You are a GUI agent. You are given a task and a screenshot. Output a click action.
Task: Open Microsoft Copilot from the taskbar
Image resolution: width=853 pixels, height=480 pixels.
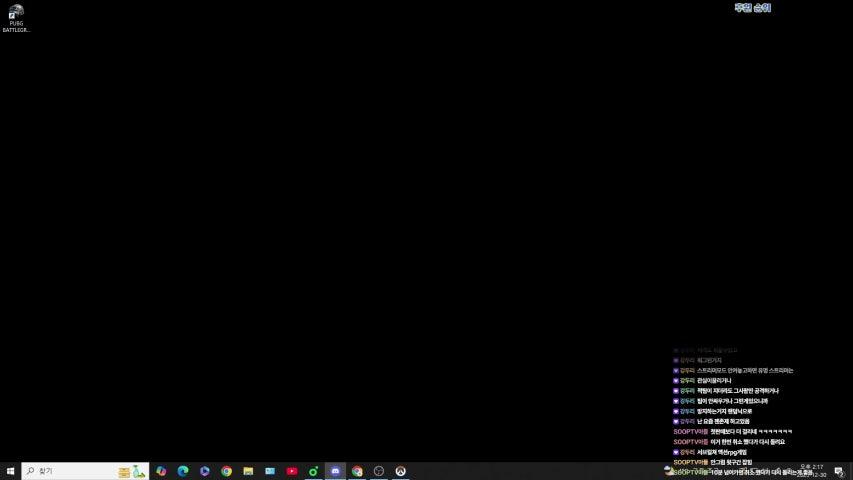161,471
